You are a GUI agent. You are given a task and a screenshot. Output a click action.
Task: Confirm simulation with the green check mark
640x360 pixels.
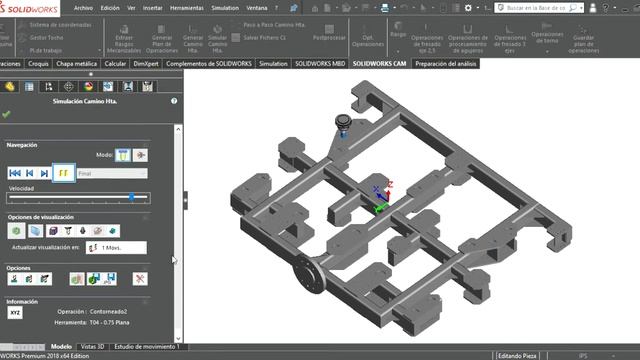pos(6,114)
